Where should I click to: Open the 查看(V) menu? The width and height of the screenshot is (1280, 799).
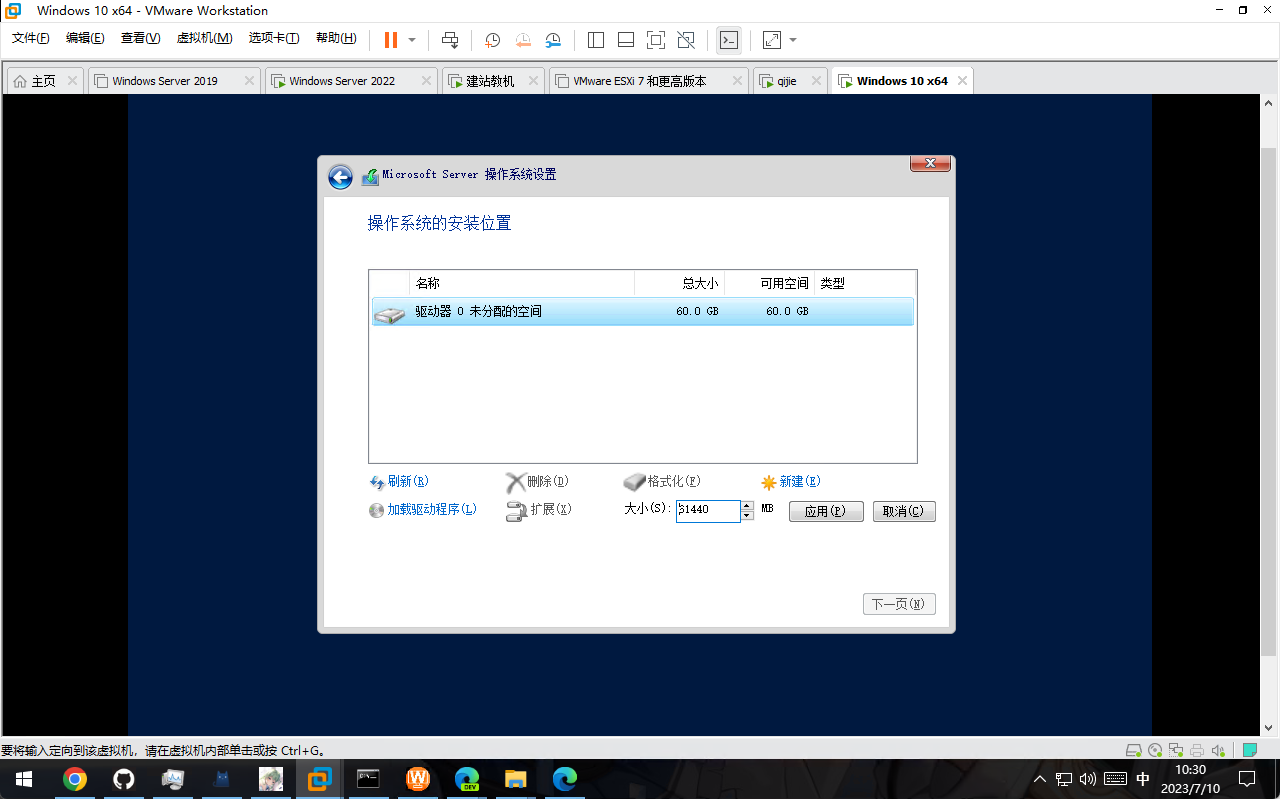point(140,39)
